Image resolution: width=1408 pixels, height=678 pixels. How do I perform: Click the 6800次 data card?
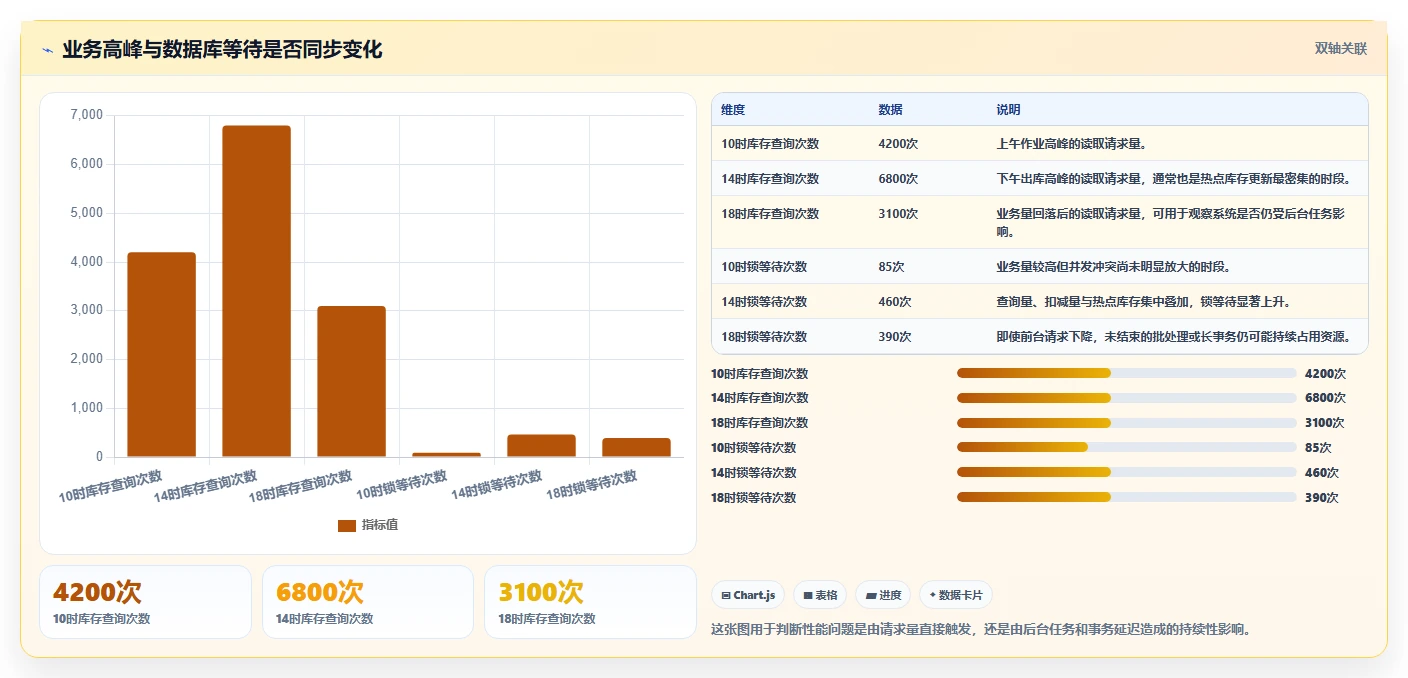368,602
